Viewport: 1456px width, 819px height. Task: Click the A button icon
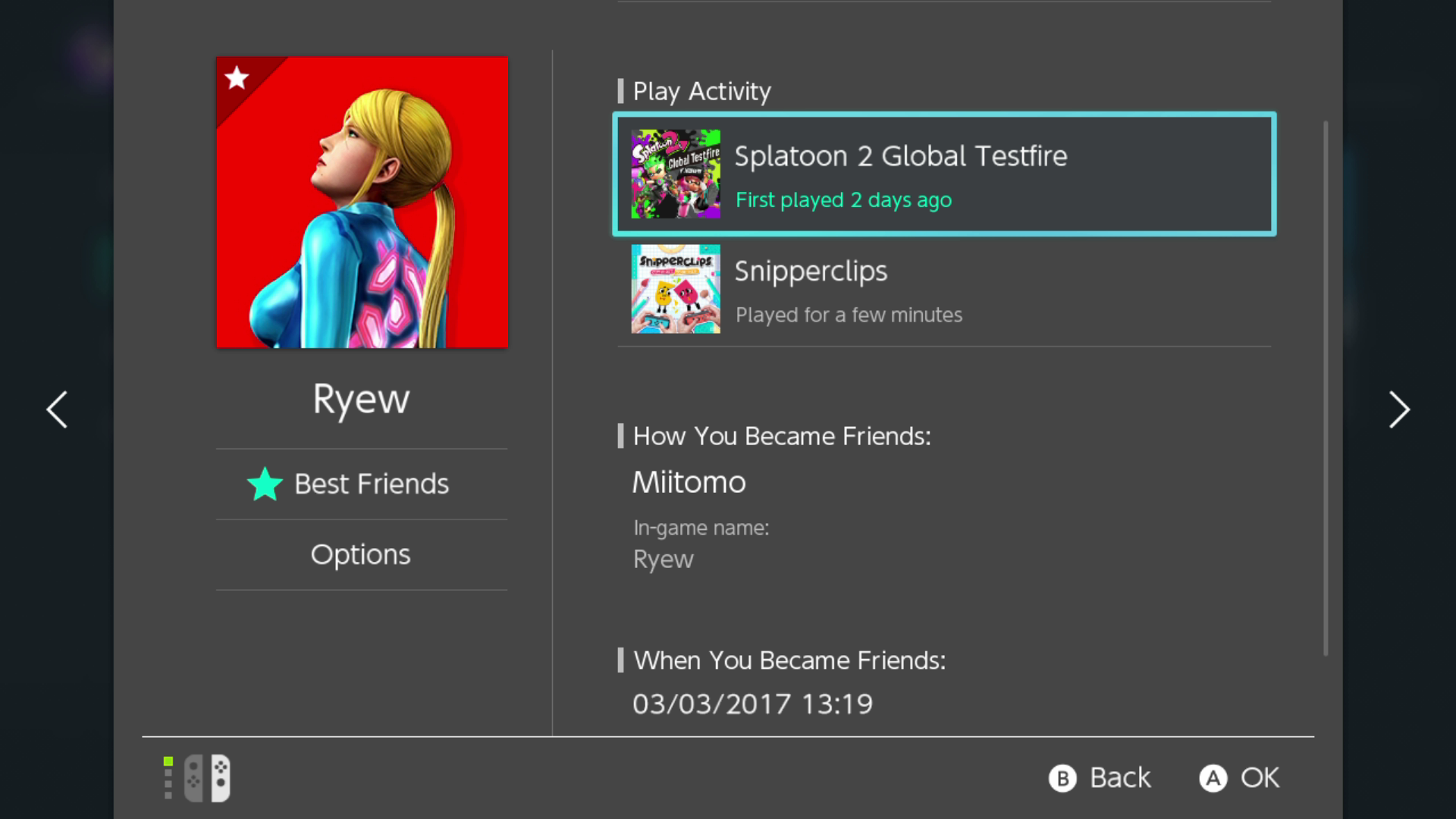coord(1213,778)
